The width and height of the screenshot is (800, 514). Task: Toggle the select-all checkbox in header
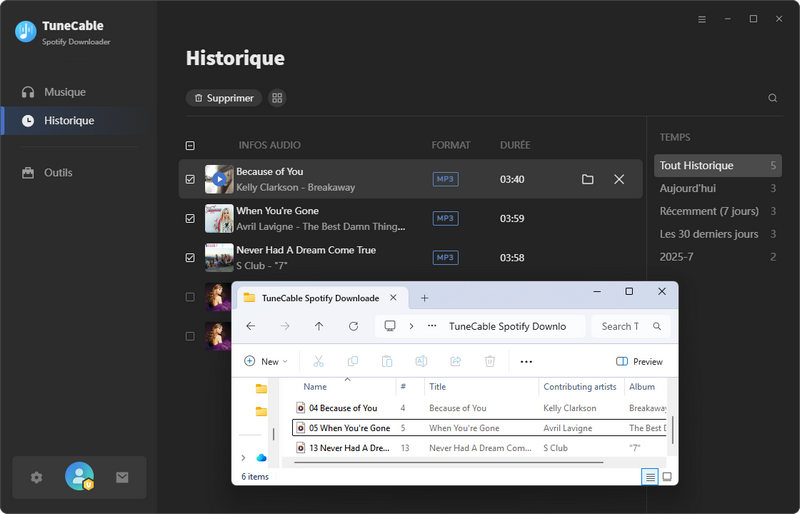click(190, 145)
